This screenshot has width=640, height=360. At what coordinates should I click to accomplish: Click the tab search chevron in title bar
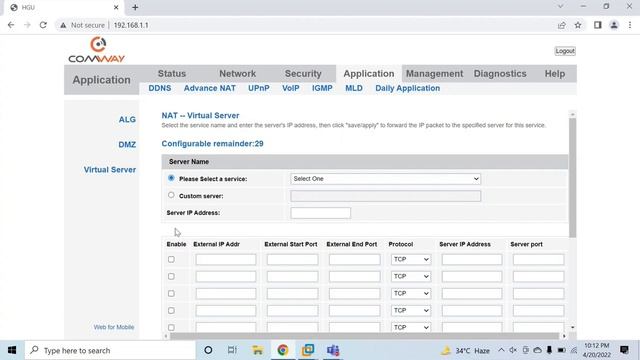click(560, 7)
